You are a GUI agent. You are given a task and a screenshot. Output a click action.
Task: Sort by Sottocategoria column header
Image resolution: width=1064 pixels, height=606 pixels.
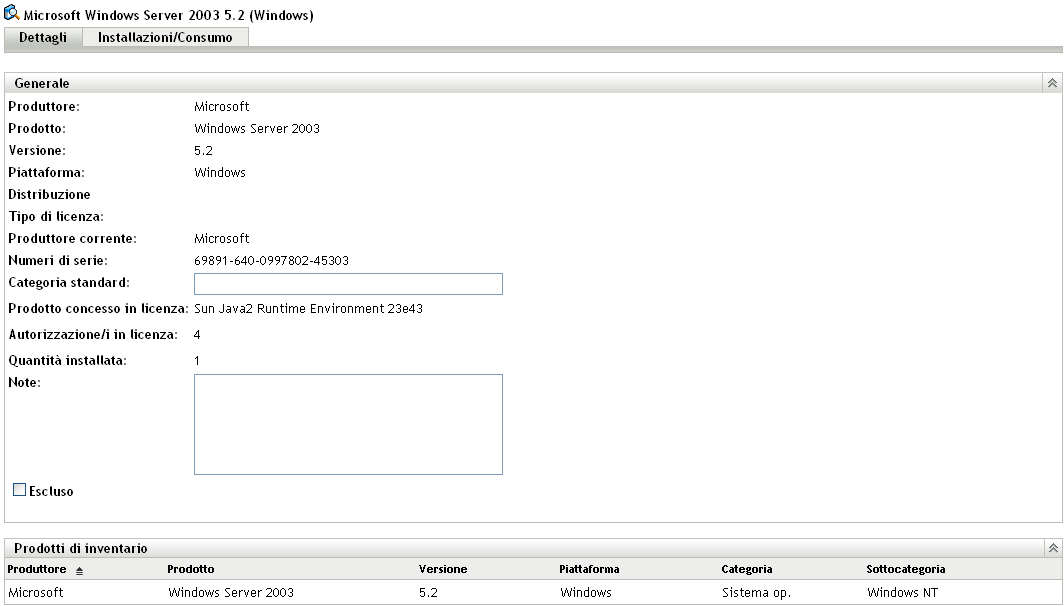[x=905, y=569]
